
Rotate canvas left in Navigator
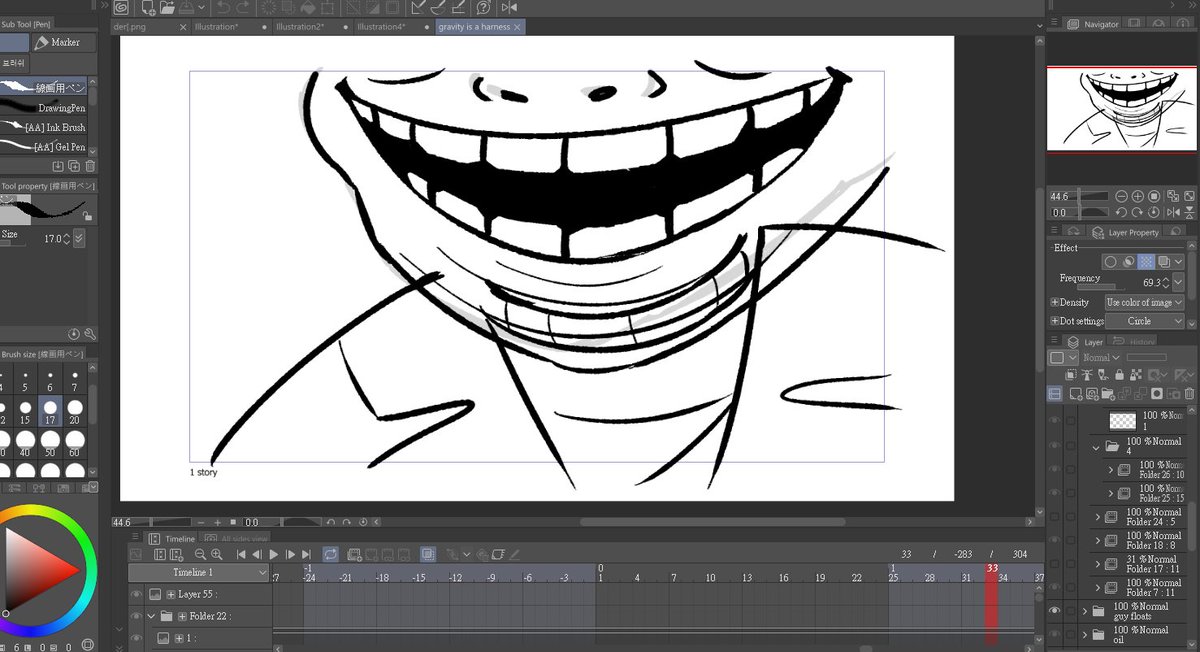(x=1122, y=213)
